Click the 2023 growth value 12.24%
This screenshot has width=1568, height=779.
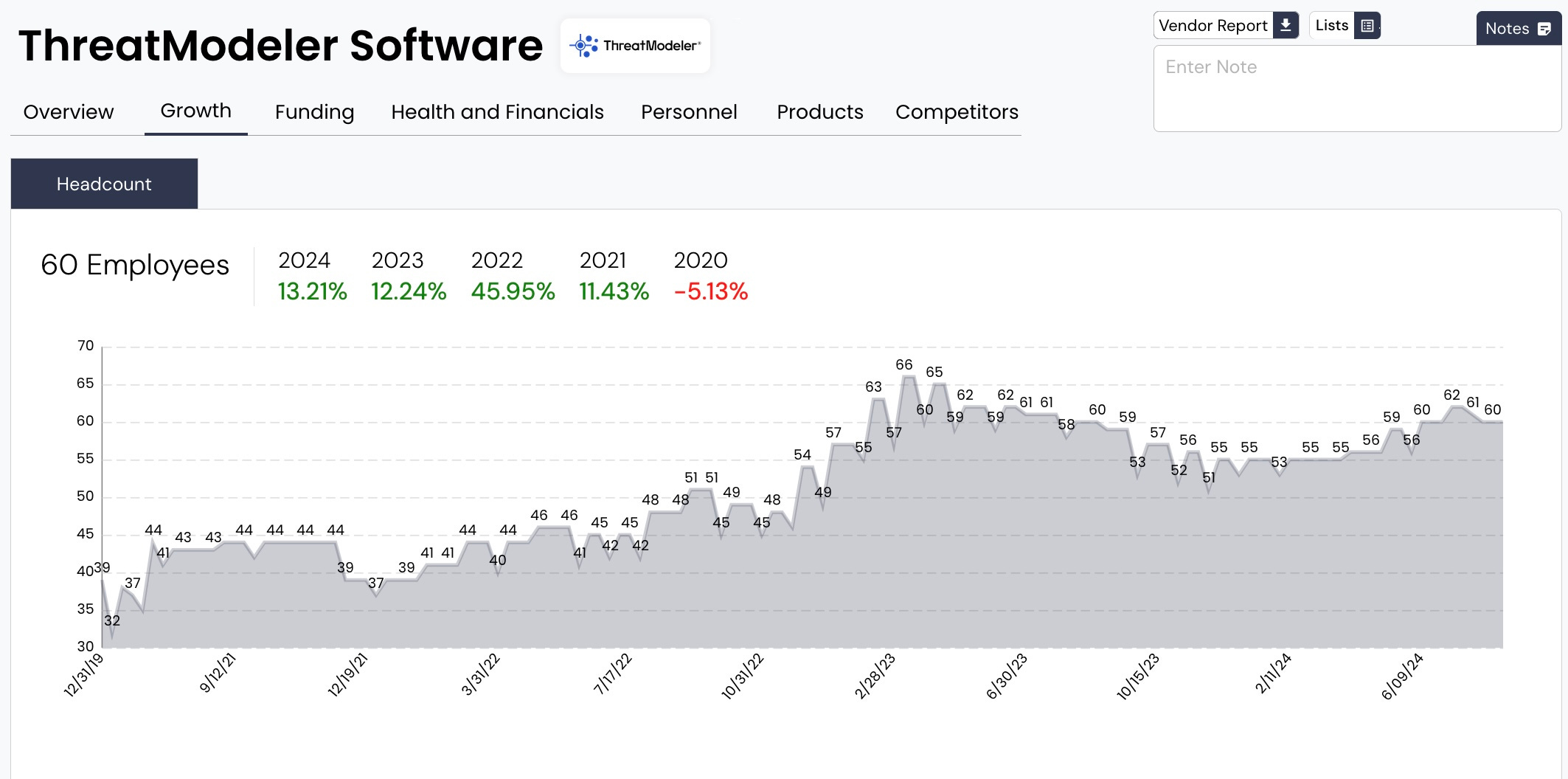[x=409, y=291]
